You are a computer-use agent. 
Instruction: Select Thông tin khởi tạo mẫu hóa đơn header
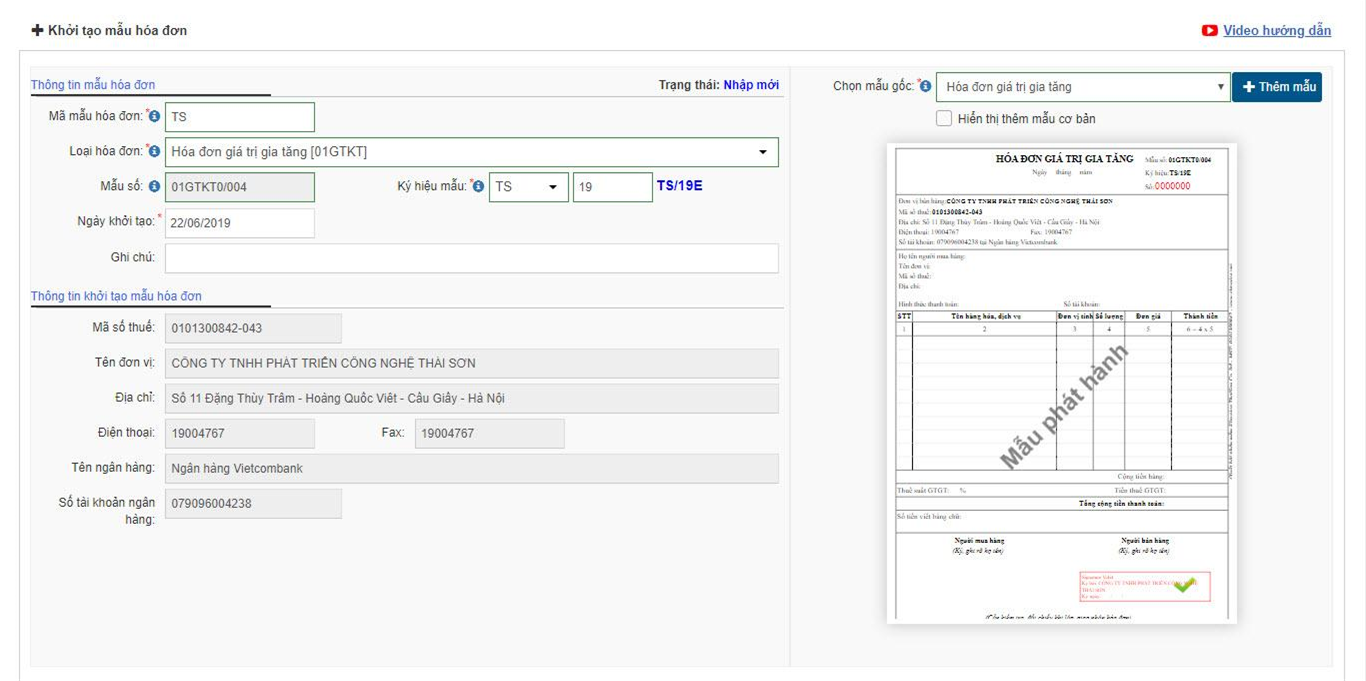tap(116, 296)
